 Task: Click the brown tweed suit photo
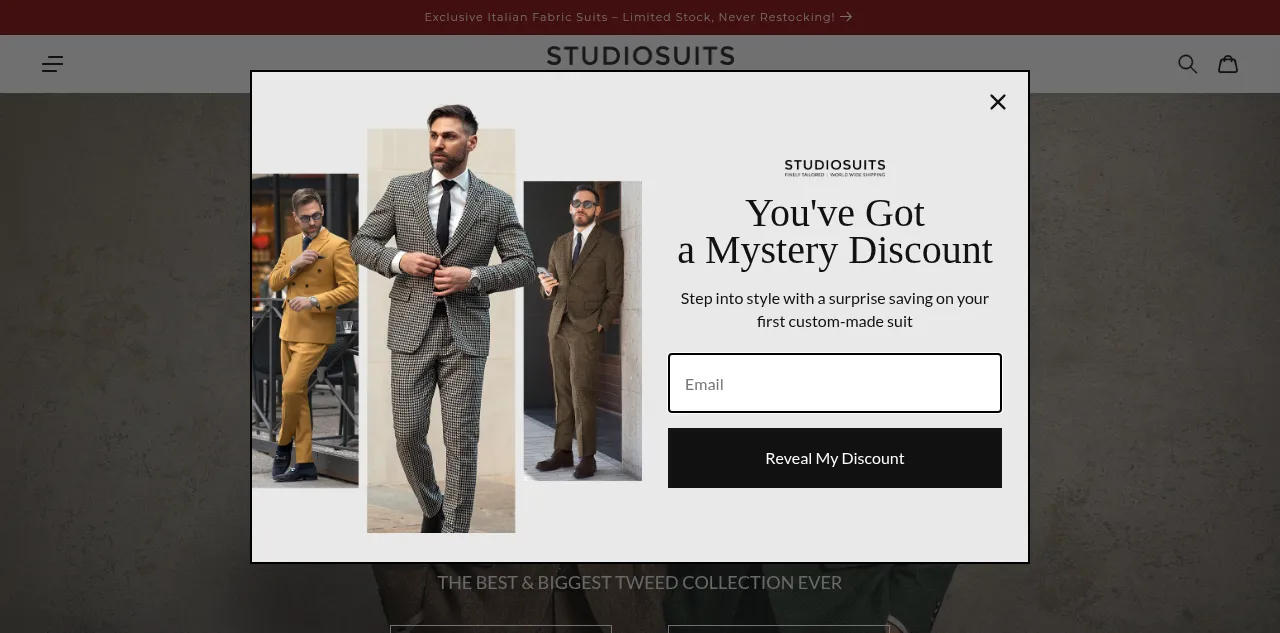click(x=583, y=331)
